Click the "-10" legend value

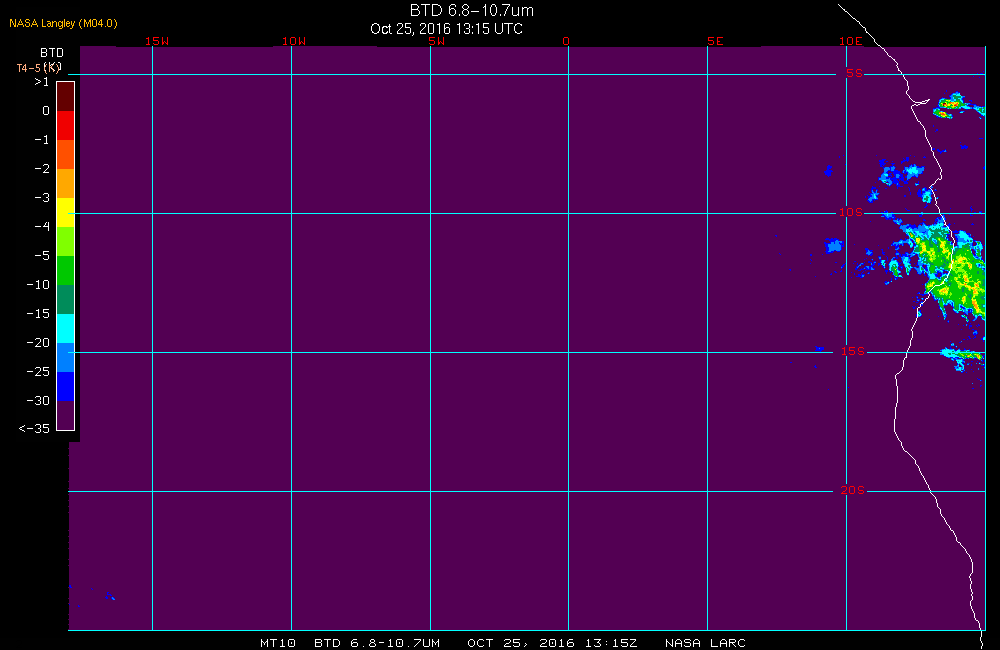(38, 284)
